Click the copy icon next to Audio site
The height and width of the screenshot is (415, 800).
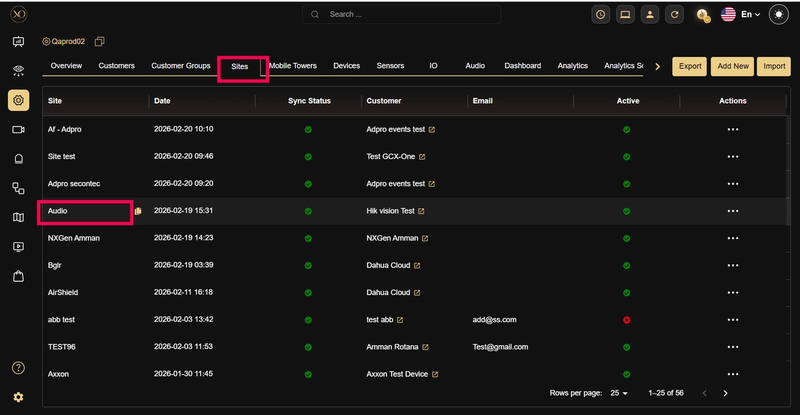coord(138,211)
